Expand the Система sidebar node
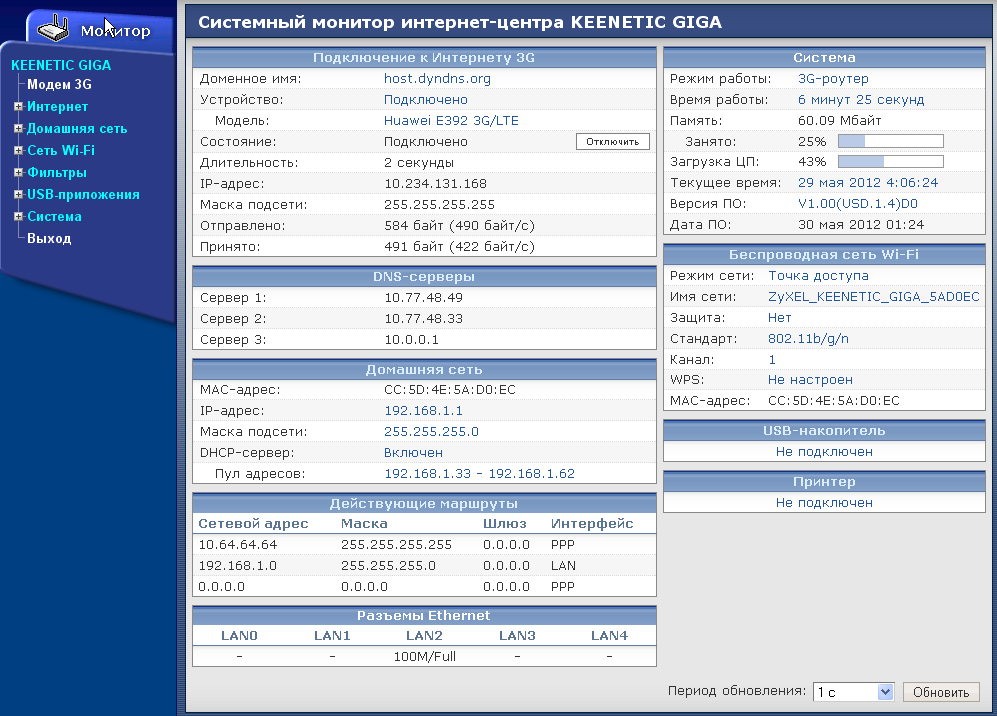Viewport: 997px width, 716px height. tap(18, 217)
